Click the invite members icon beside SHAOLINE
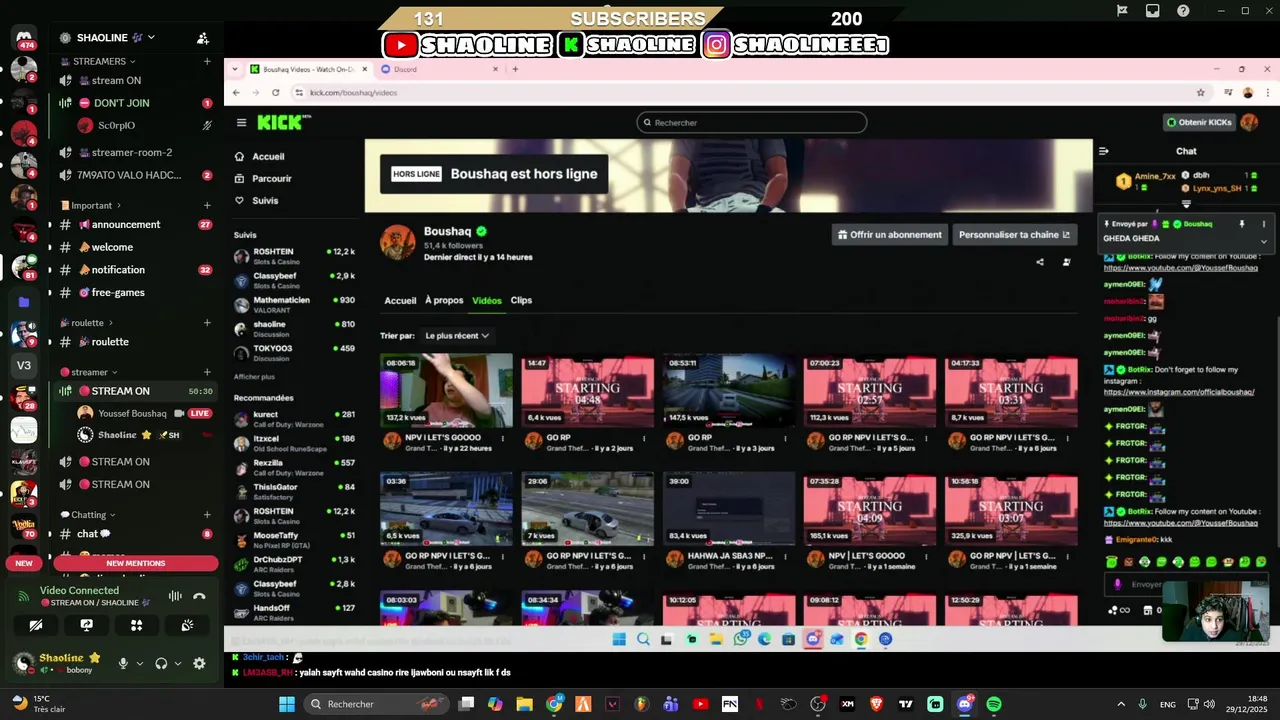This screenshot has height=720, width=1280. pos(203,38)
